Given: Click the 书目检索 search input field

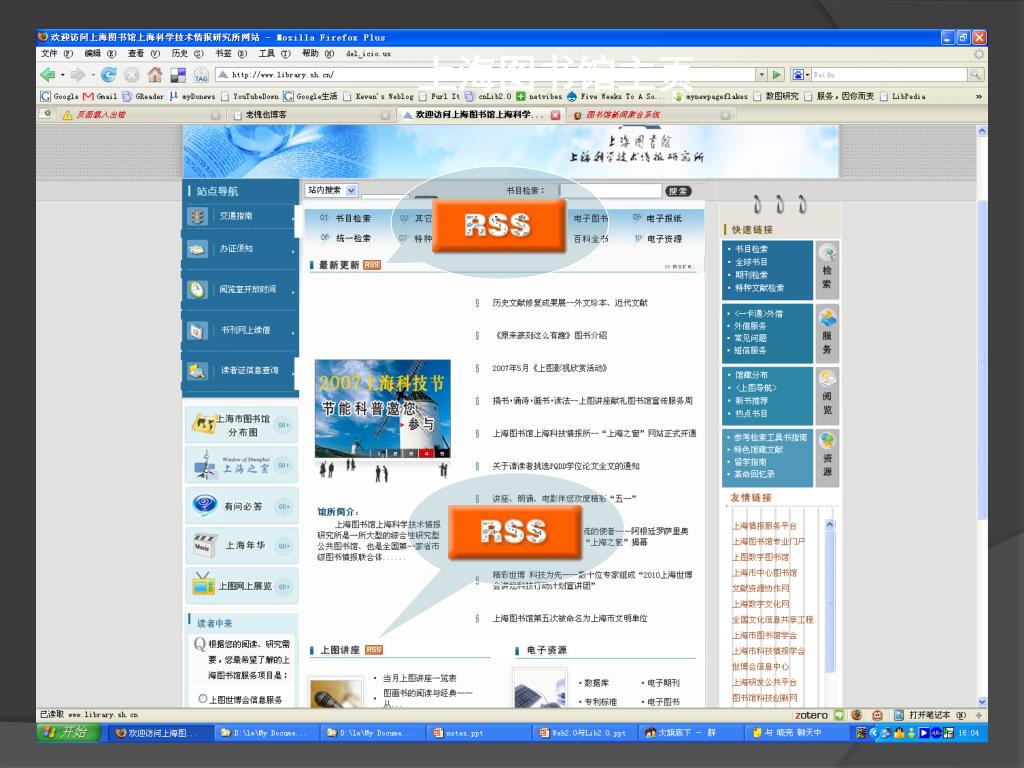Looking at the screenshot, I should coord(611,191).
